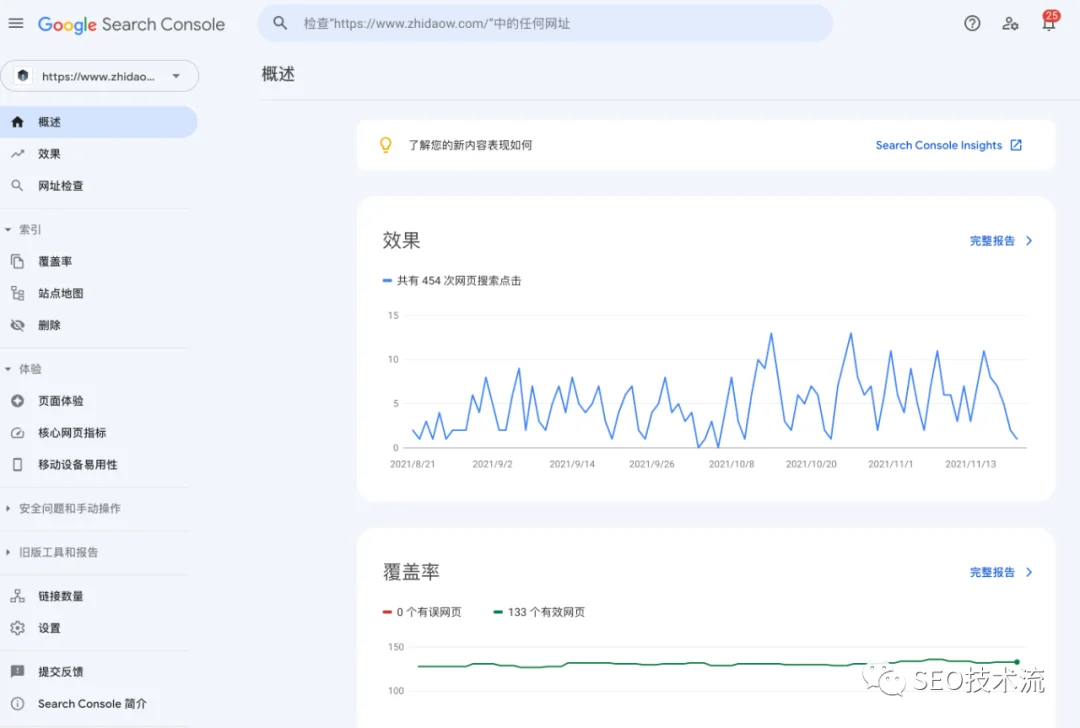1080x728 pixels.
Task: Click Search Console 简介 link
Action: (x=92, y=703)
